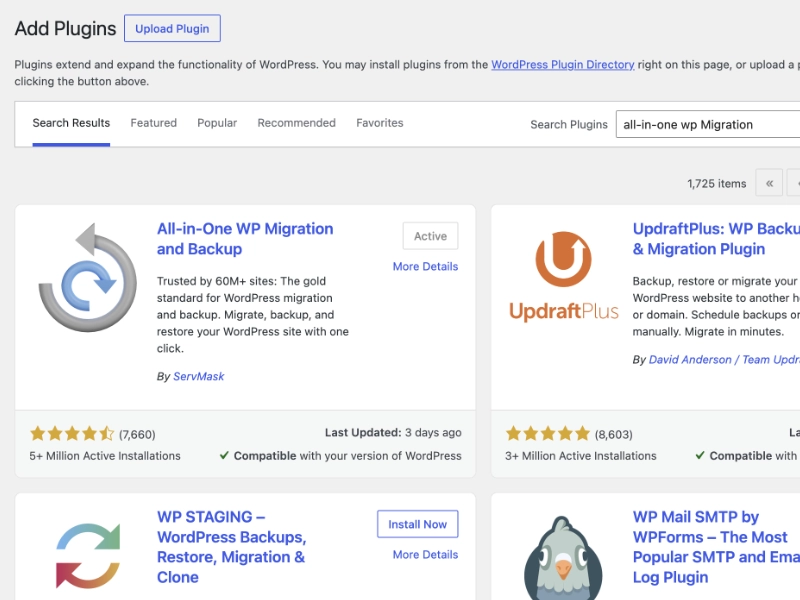This screenshot has width=800, height=600.
Task: Open the Favorites tab
Action: (x=380, y=123)
